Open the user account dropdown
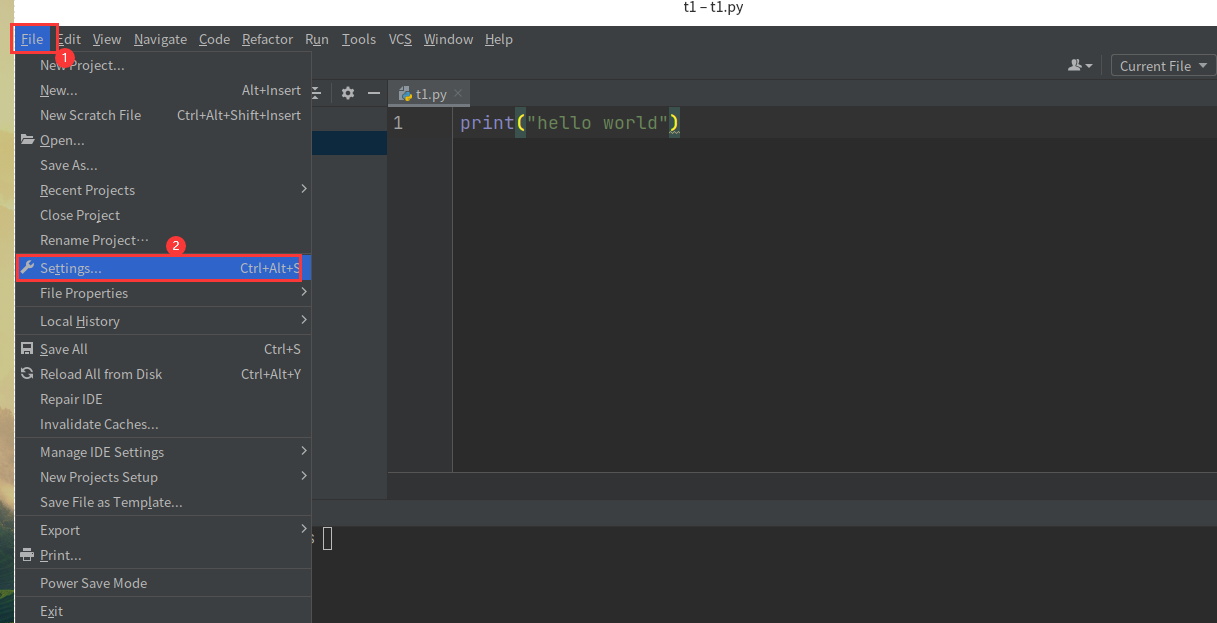 pos(1081,66)
